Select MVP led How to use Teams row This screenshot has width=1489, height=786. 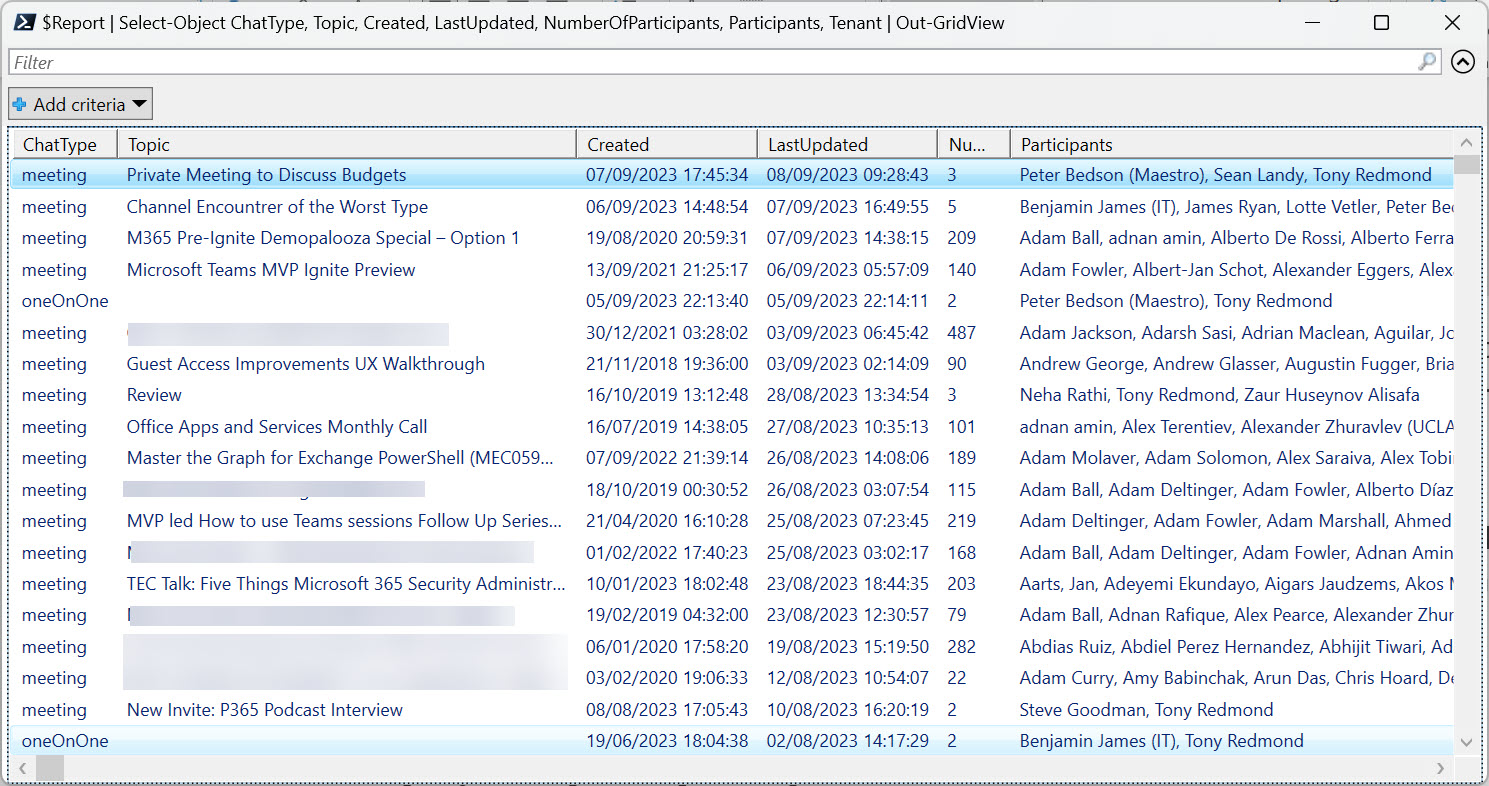tap(732, 521)
